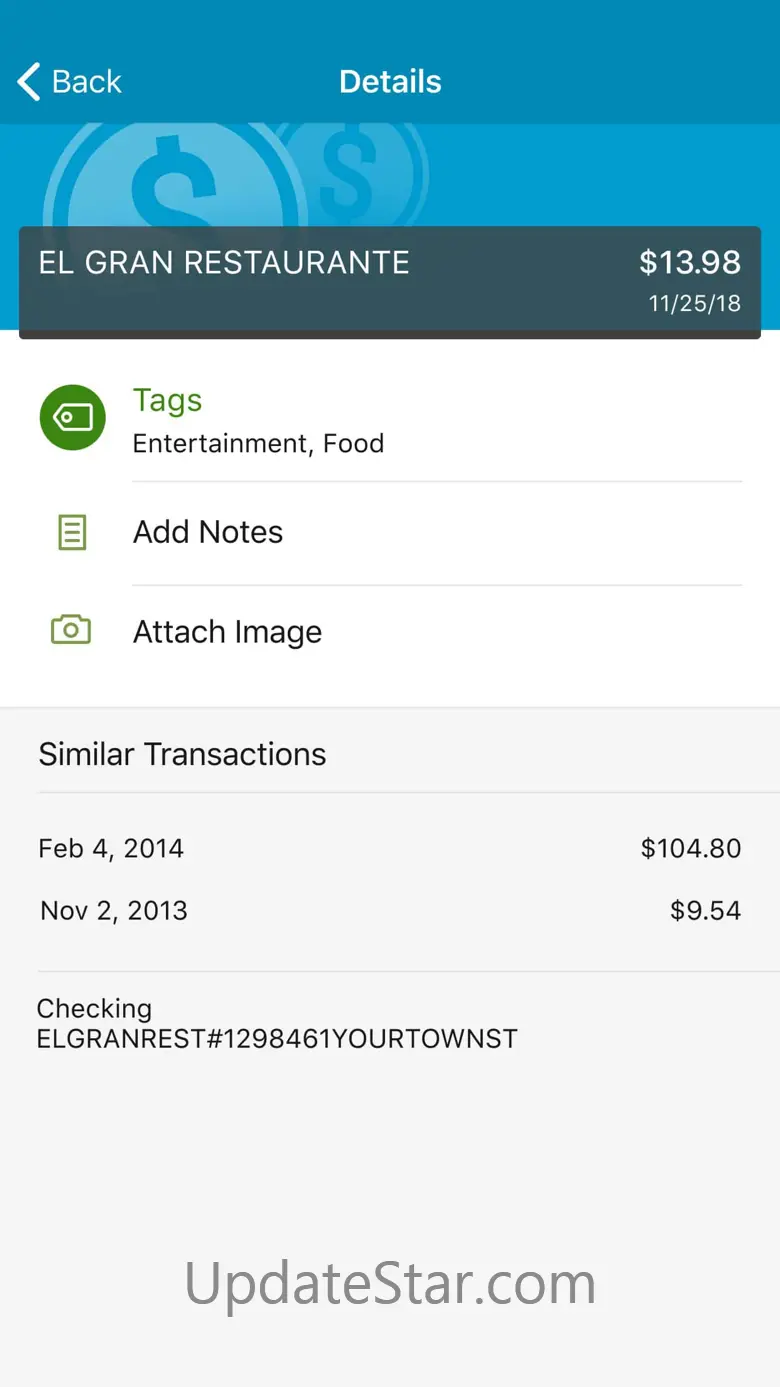Choose the Attach Image option
Image resolution: width=780 pixels, height=1387 pixels.
[x=227, y=632]
